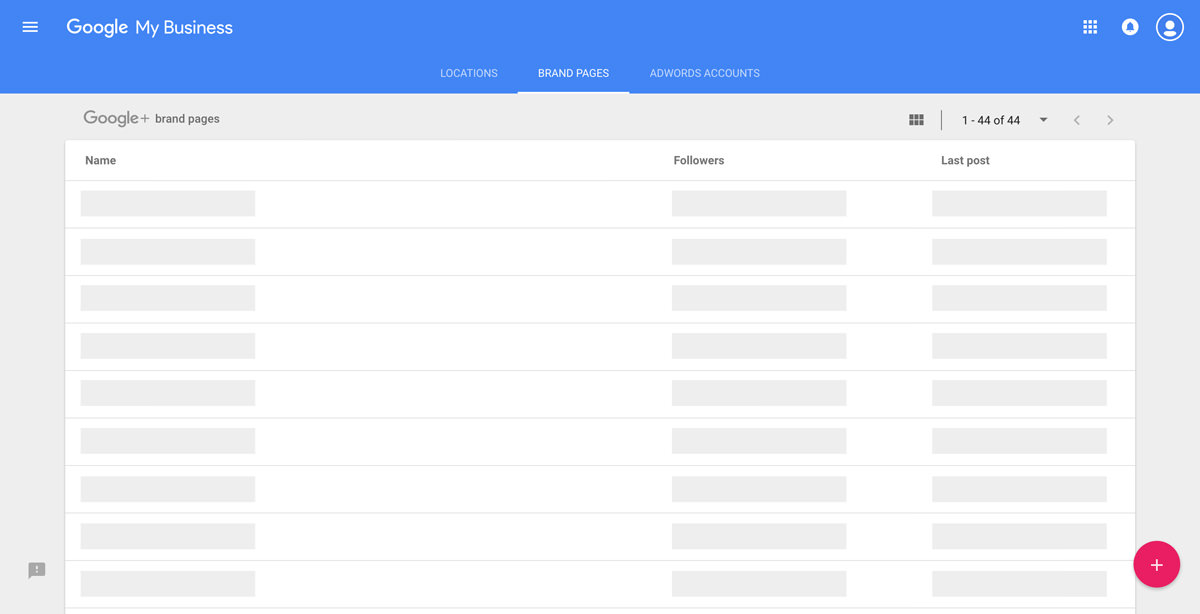Click the Google+ brand pages heading
This screenshot has height=614, width=1200.
click(x=151, y=118)
